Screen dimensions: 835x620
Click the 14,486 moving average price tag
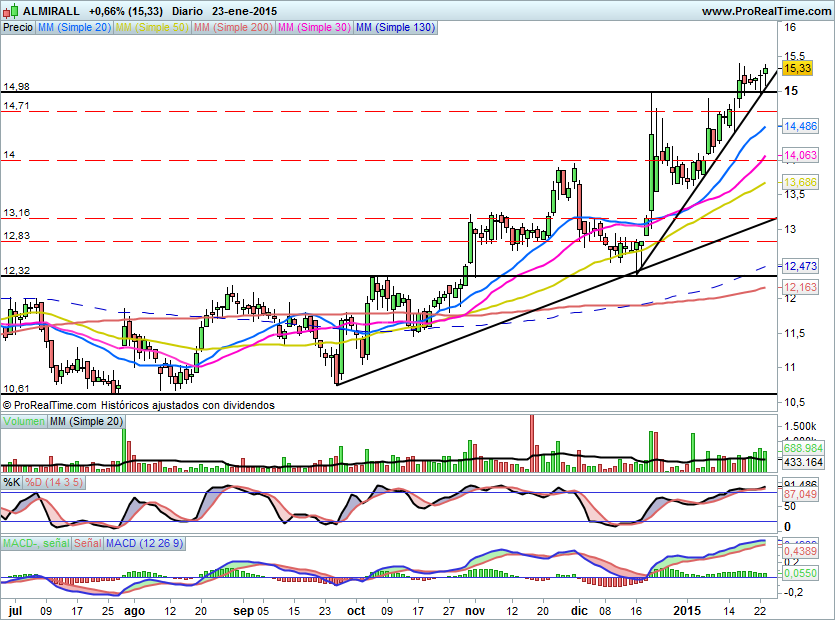(x=800, y=126)
